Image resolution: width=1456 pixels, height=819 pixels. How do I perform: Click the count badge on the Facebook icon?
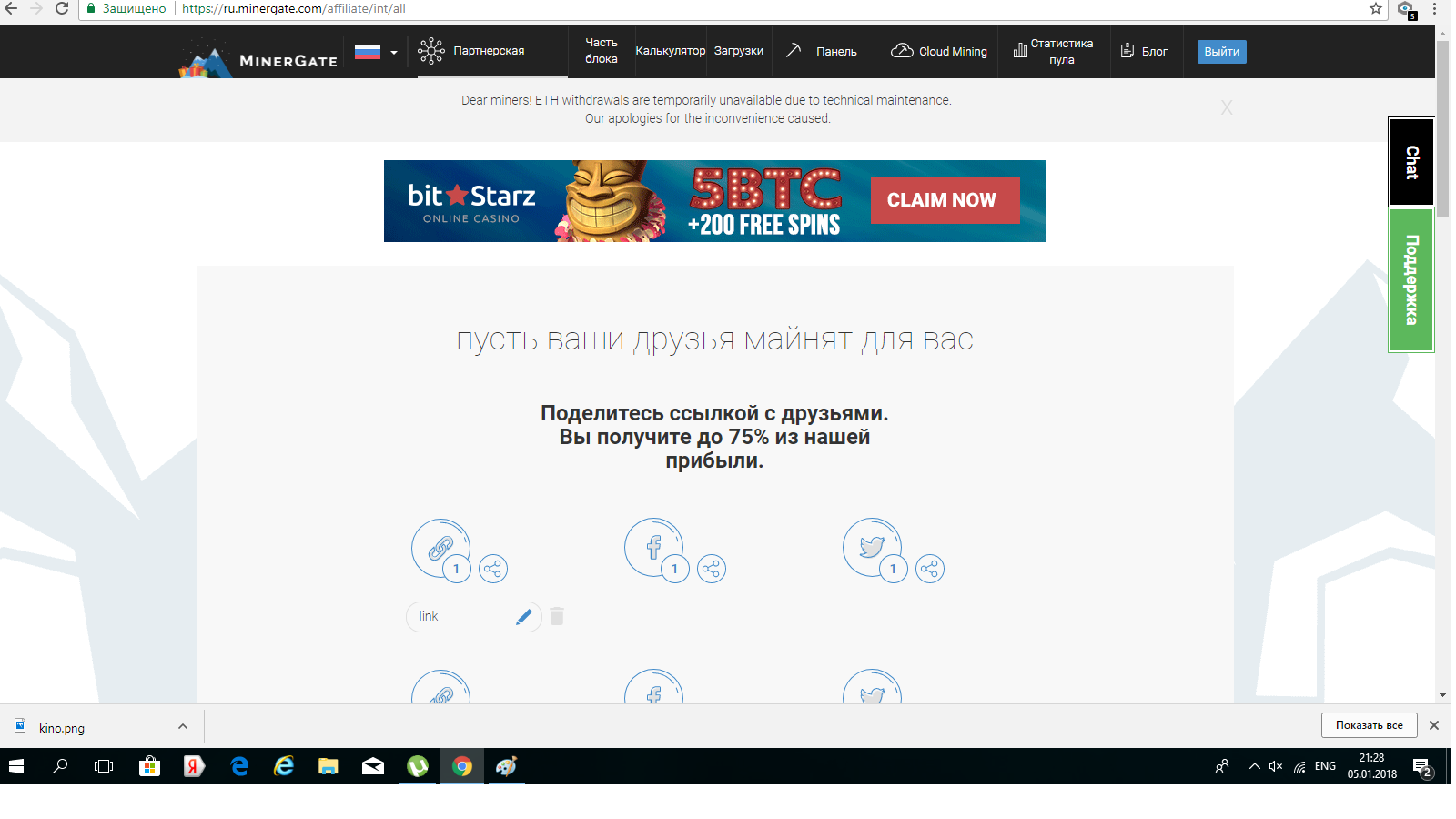(675, 569)
